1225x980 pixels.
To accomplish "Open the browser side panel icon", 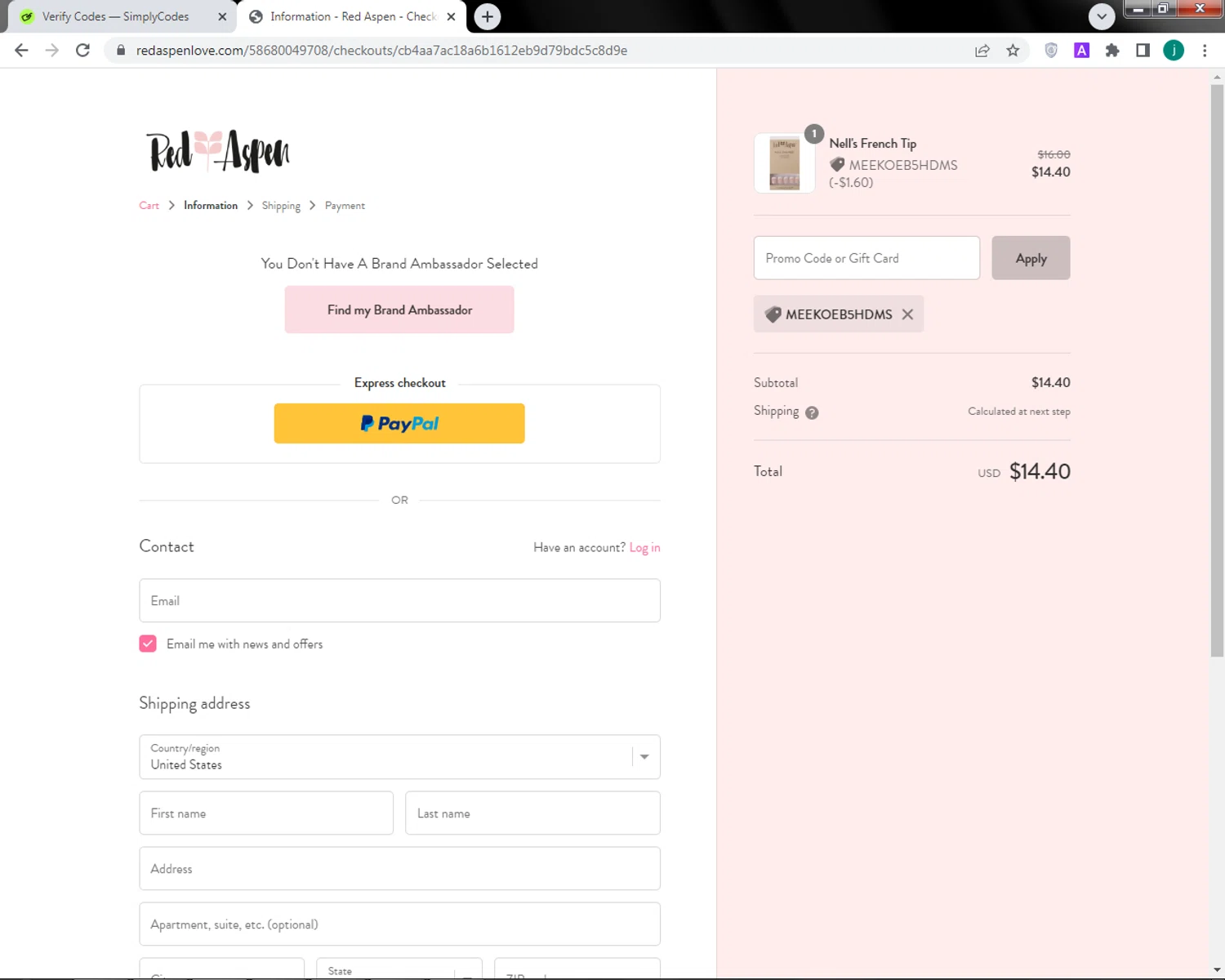I will (x=1143, y=51).
